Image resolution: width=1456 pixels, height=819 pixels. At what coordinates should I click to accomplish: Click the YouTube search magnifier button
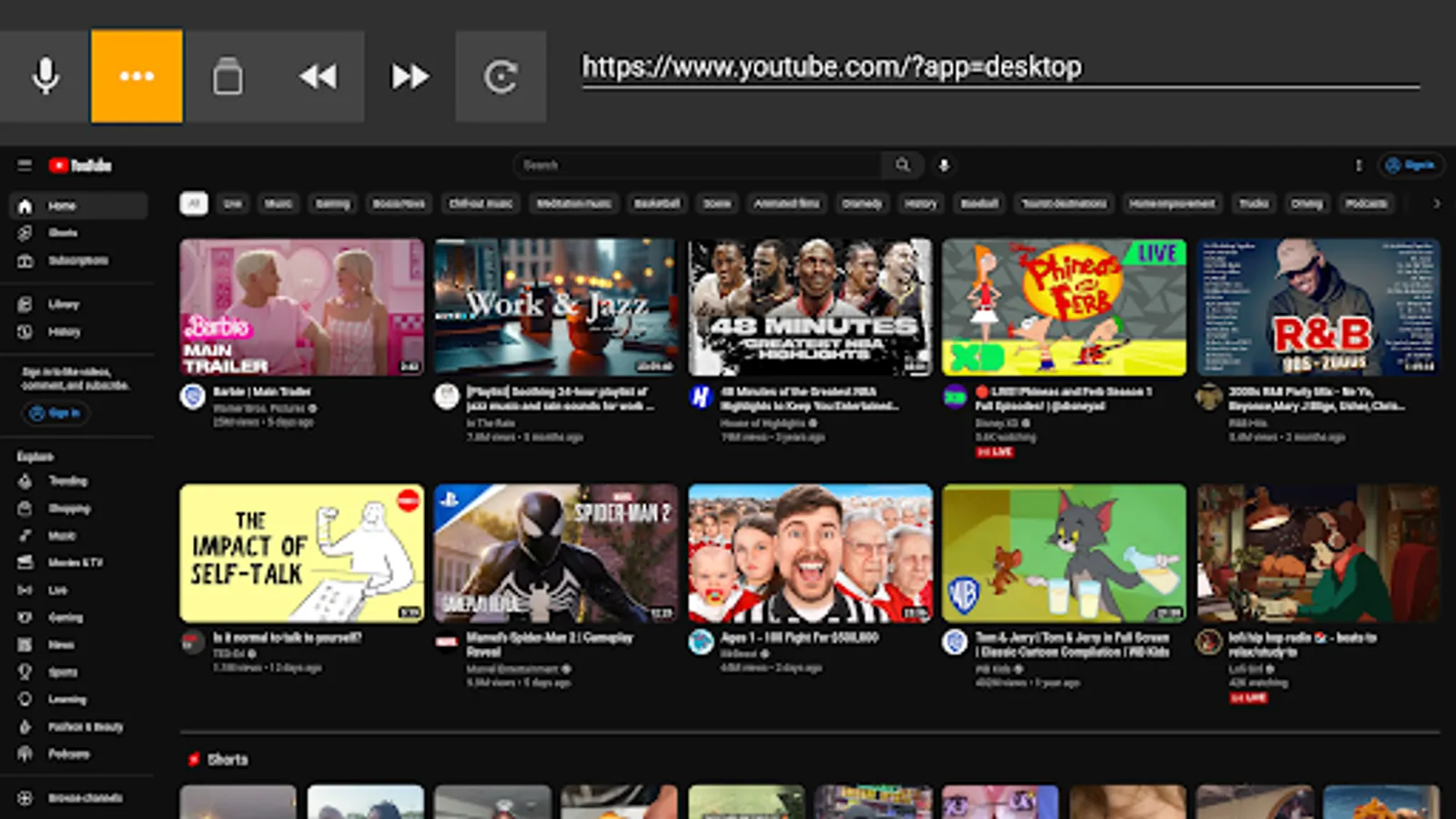pos(902,165)
